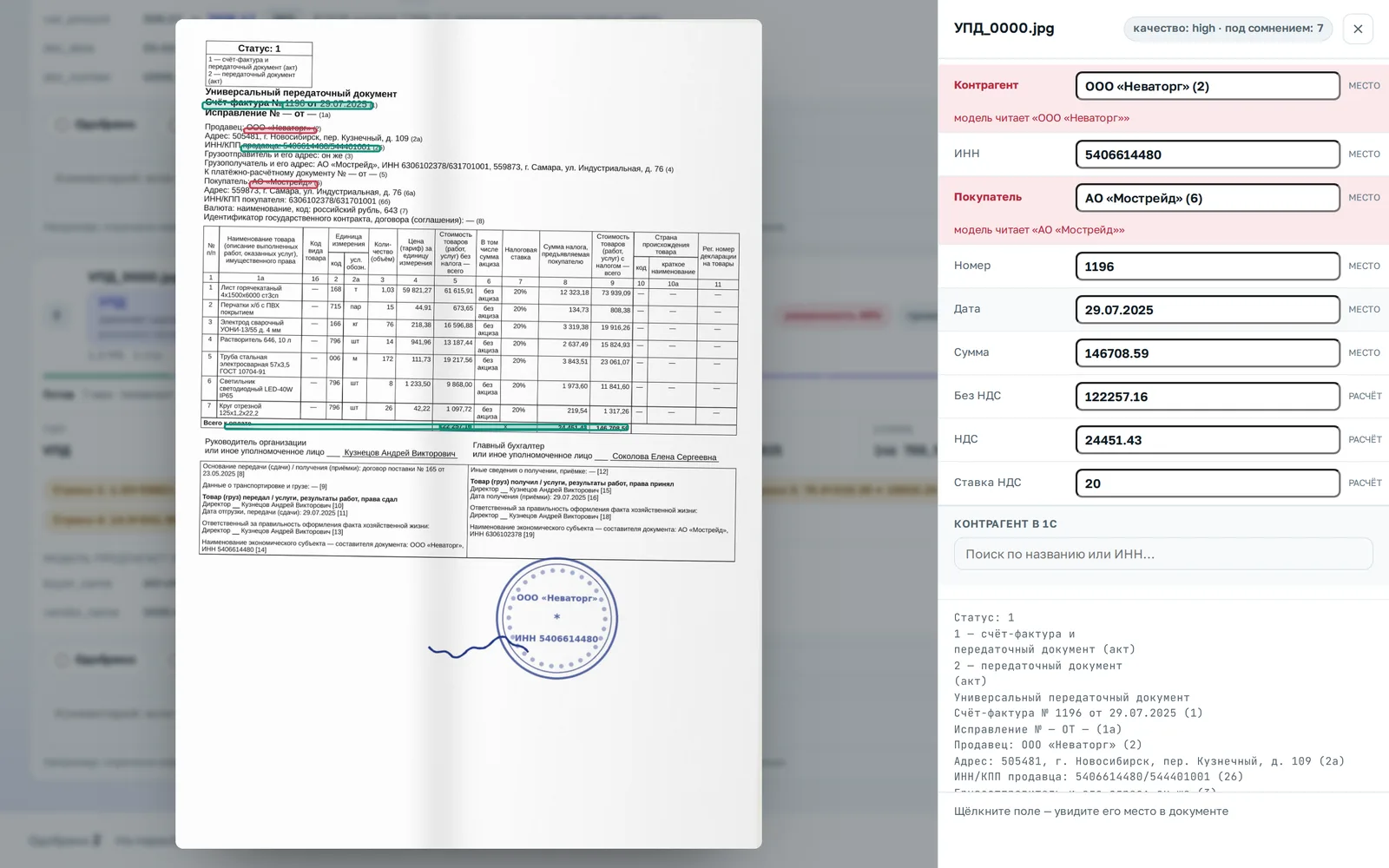
Task: Click table row 'Растворитель 646, 10 л'
Action: pos(470,343)
